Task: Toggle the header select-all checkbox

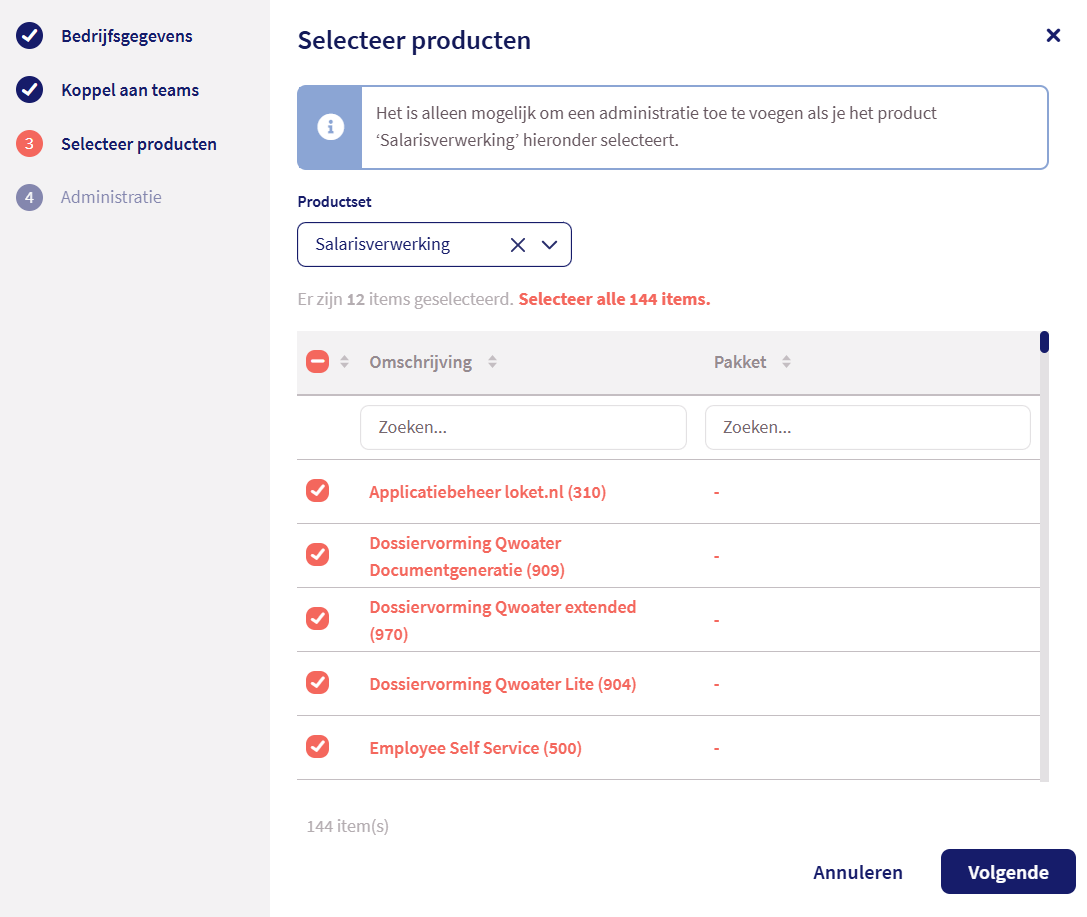Action: 317,362
